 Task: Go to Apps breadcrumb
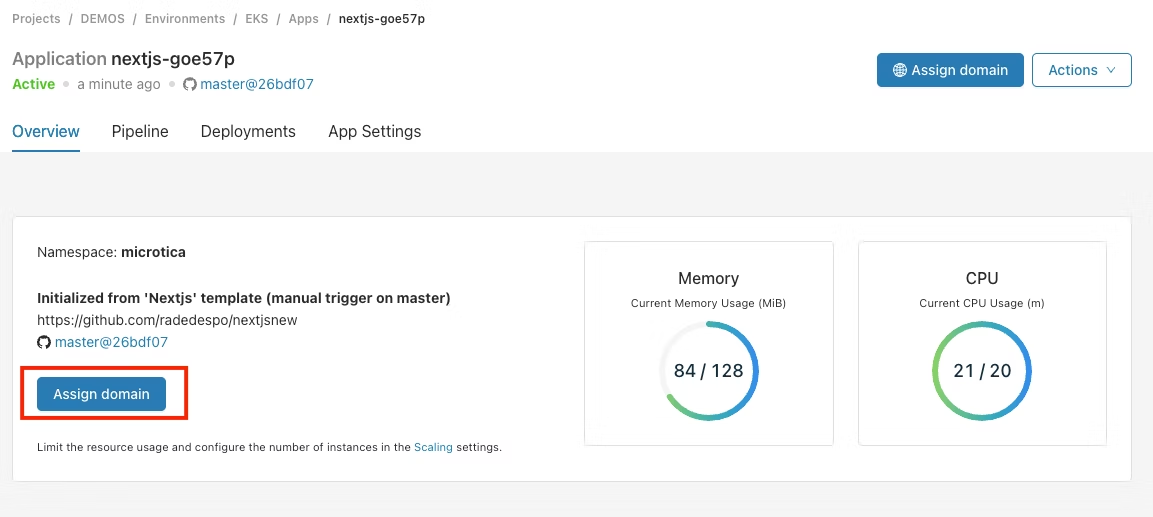click(x=304, y=18)
